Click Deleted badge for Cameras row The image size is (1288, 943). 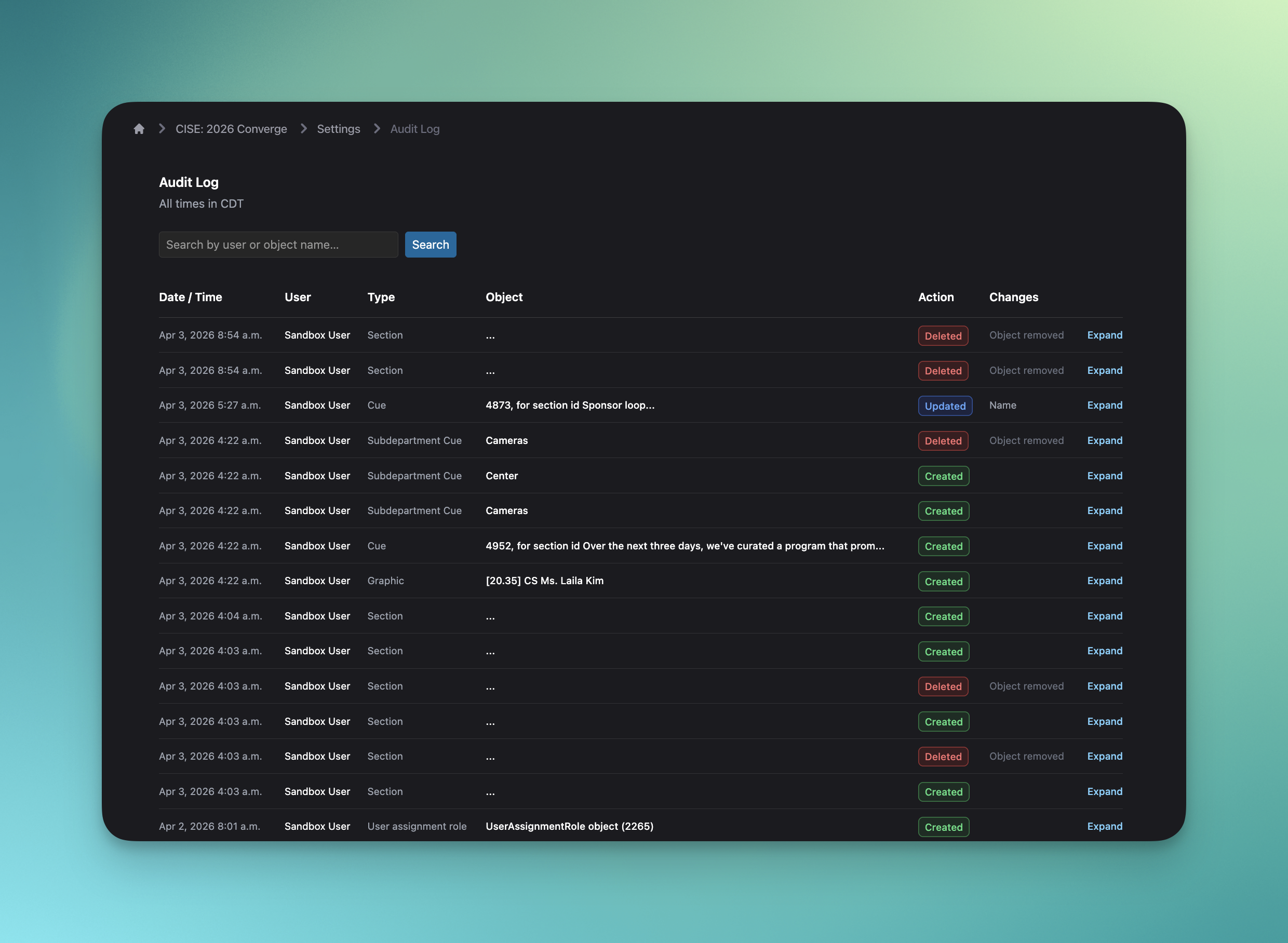click(943, 441)
